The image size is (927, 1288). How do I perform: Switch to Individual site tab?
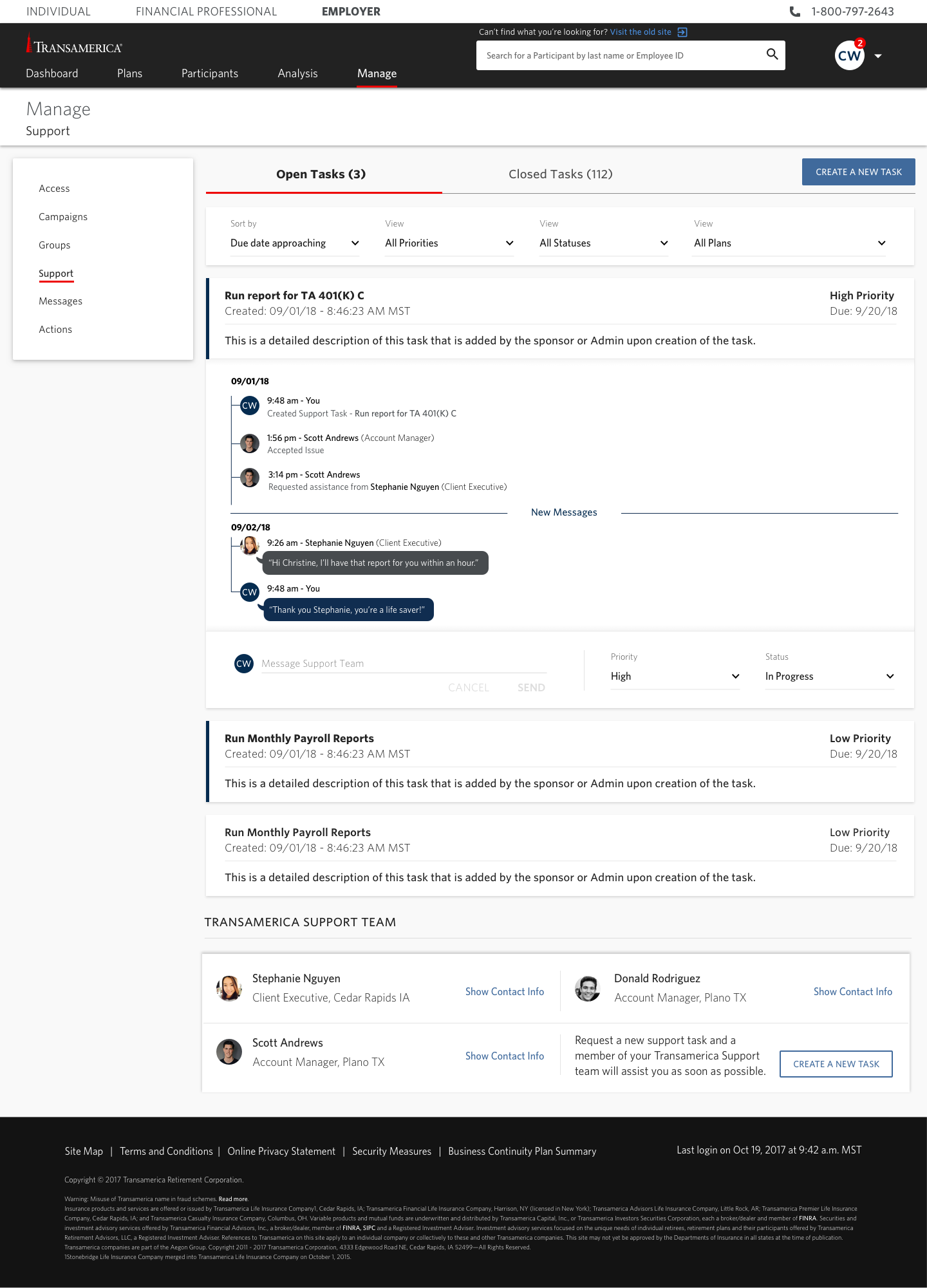pyautogui.click(x=59, y=12)
